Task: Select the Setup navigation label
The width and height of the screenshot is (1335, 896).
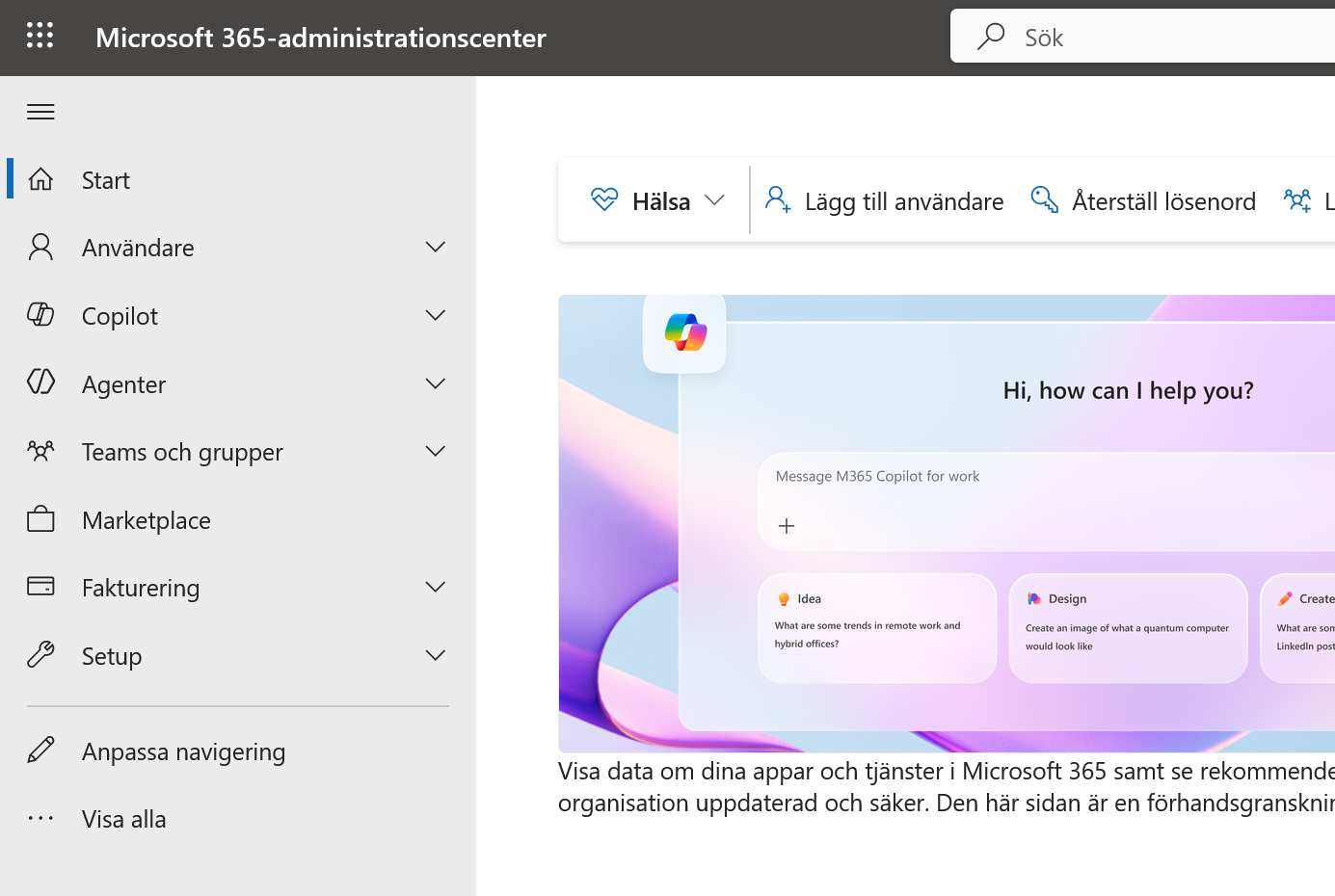Action: [x=112, y=656]
